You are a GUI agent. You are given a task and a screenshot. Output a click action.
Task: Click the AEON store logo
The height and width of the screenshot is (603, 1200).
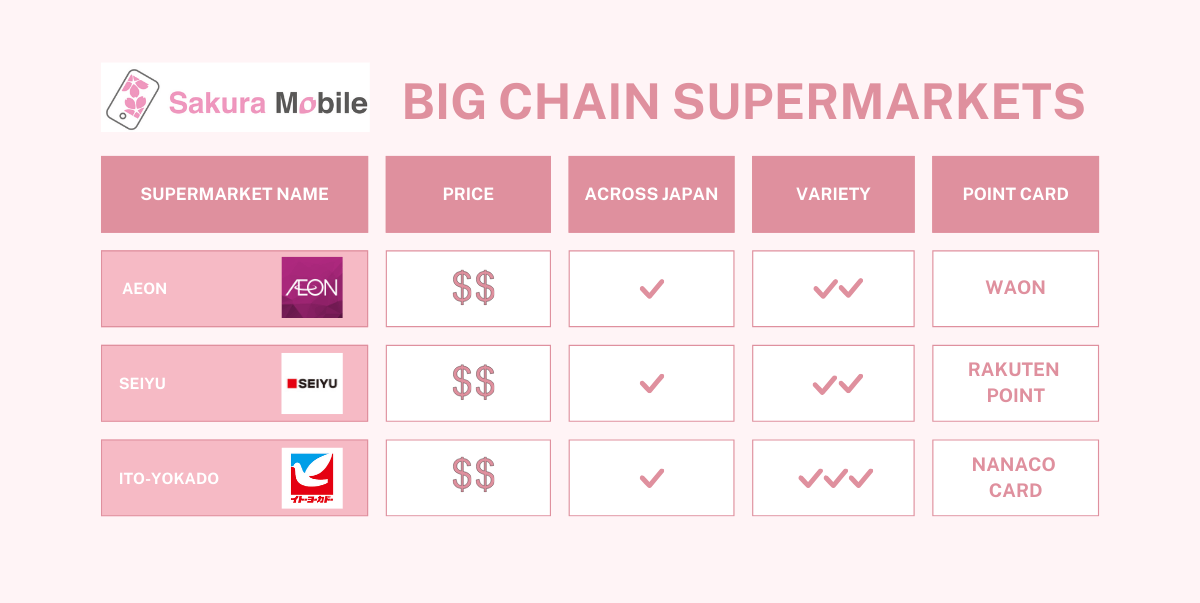click(312, 288)
